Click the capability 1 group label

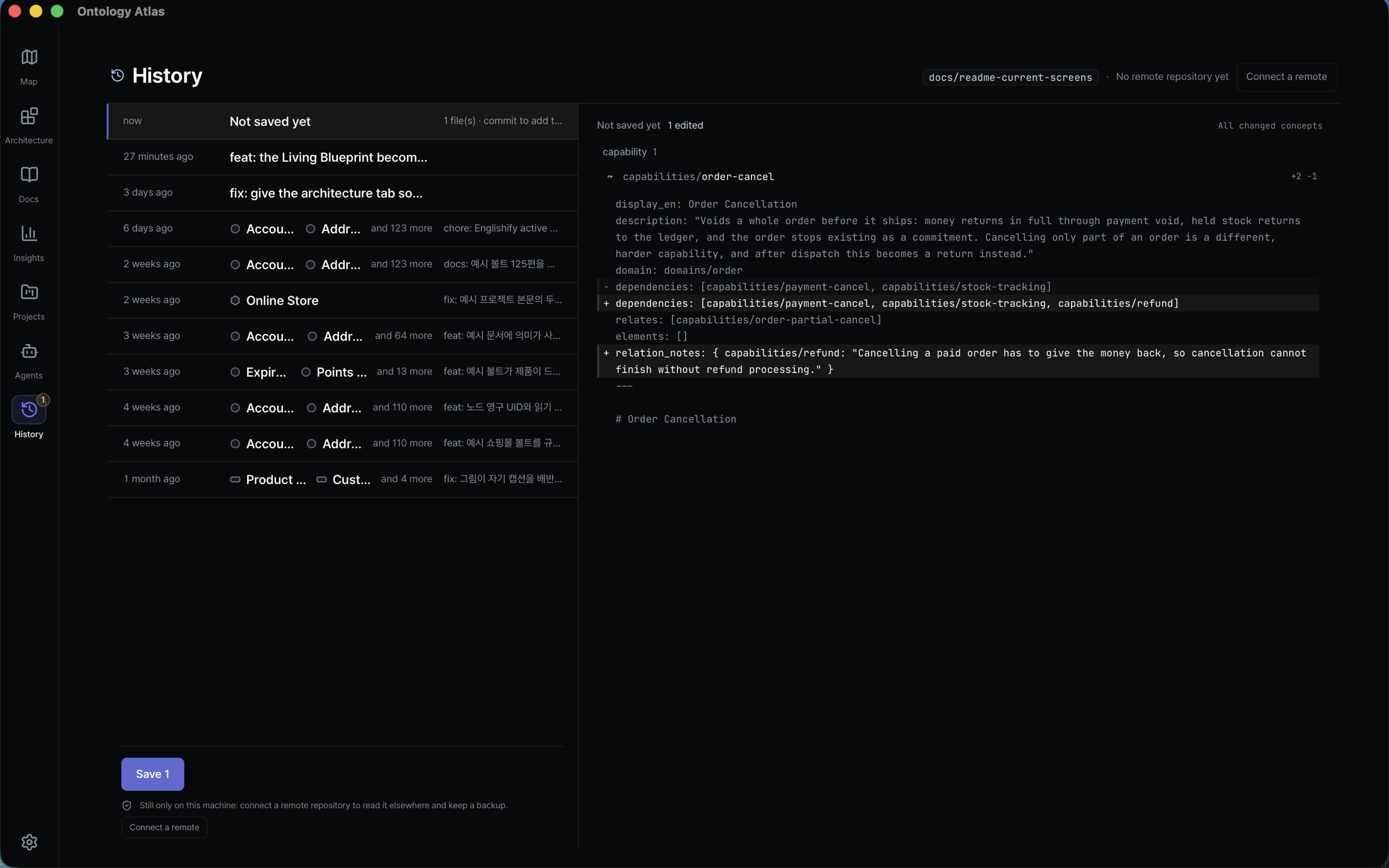[629, 152]
